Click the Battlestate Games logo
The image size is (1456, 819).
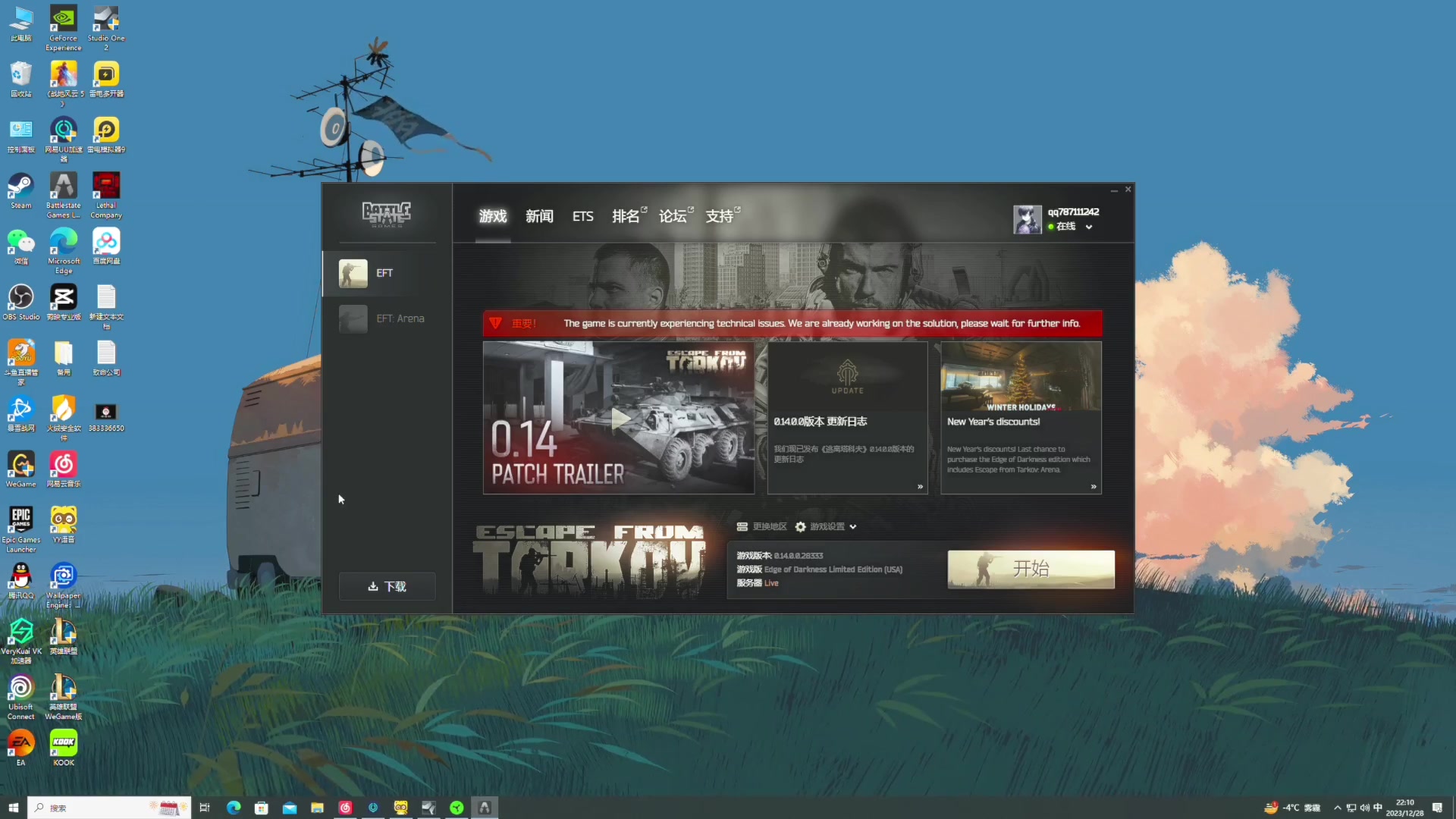pyautogui.click(x=387, y=215)
